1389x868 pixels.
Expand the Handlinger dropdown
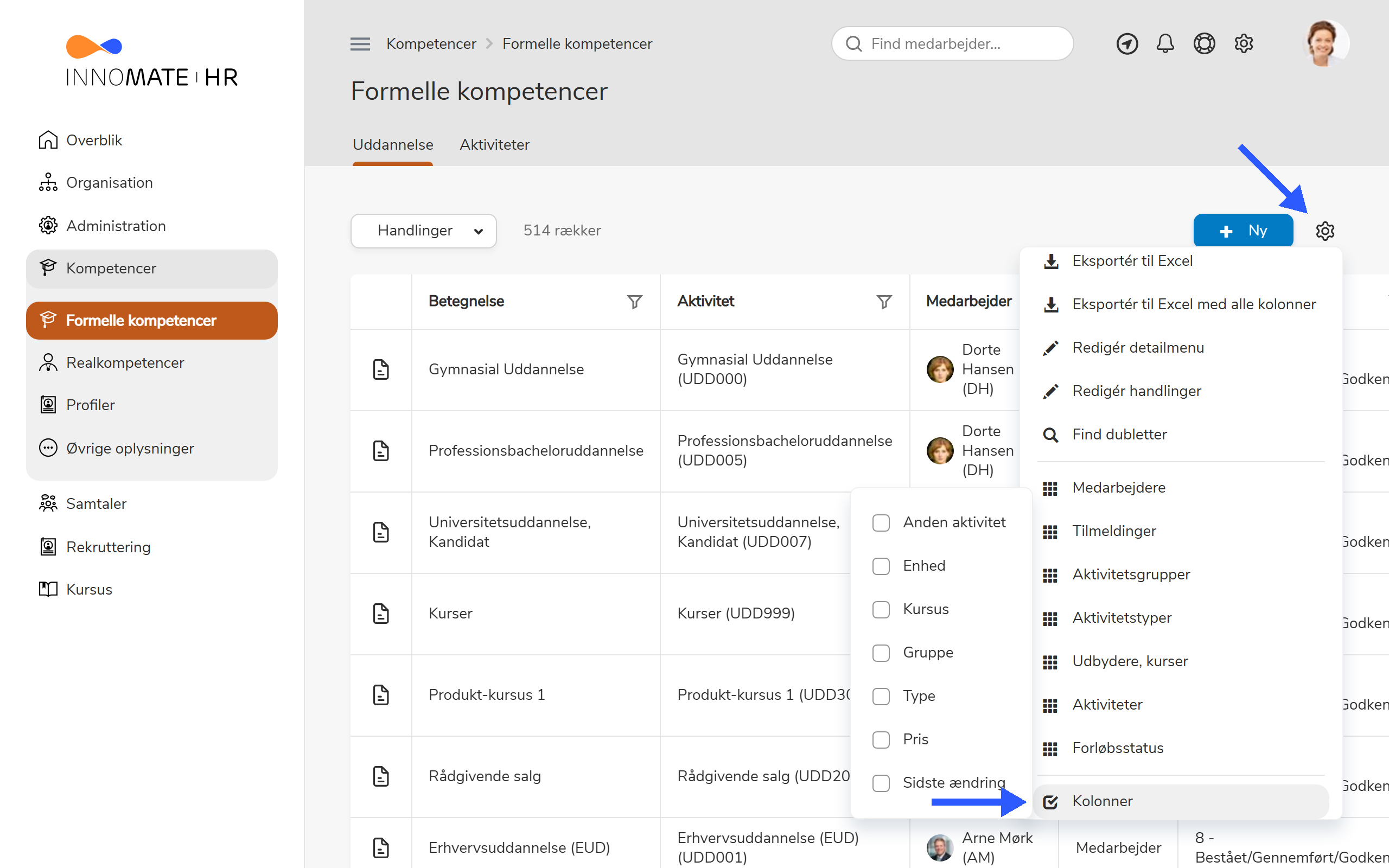[424, 231]
